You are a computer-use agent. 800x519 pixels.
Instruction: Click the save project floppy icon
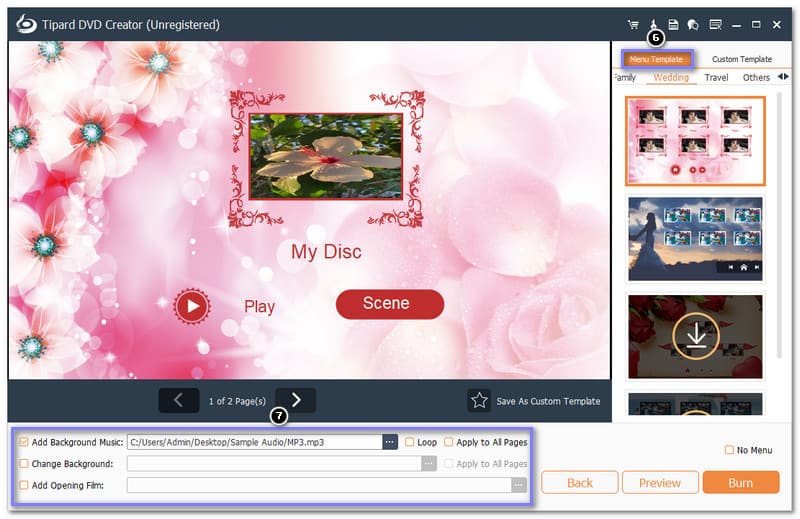point(673,24)
